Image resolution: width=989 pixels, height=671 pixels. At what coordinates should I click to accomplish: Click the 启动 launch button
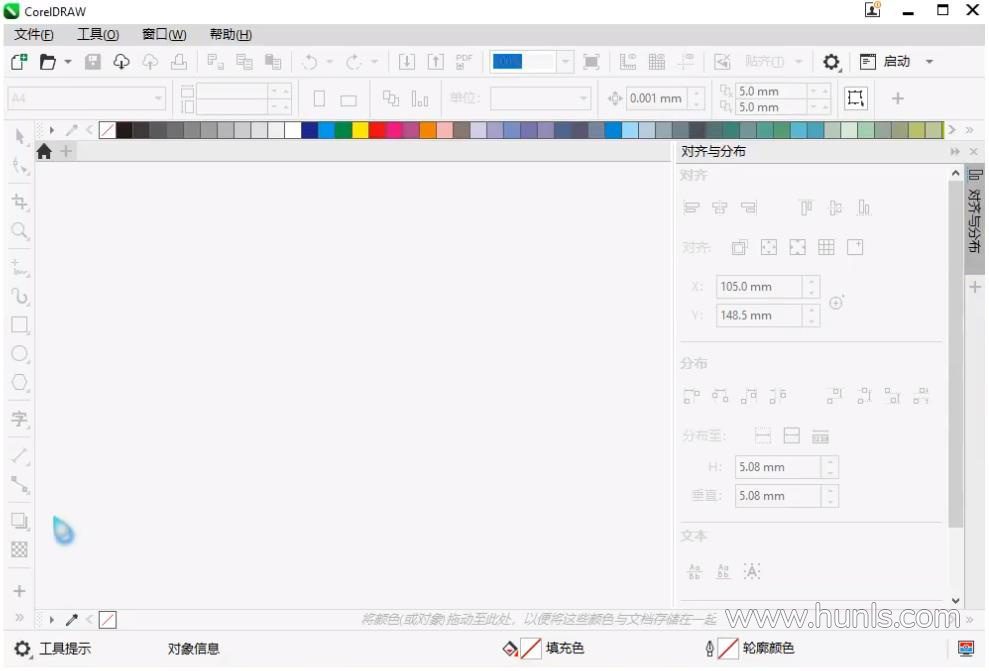886,62
